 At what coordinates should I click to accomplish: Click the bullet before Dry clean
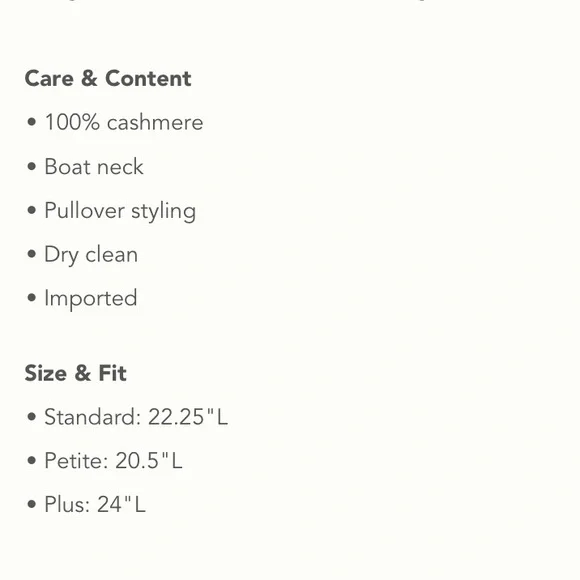pos(32,254)
